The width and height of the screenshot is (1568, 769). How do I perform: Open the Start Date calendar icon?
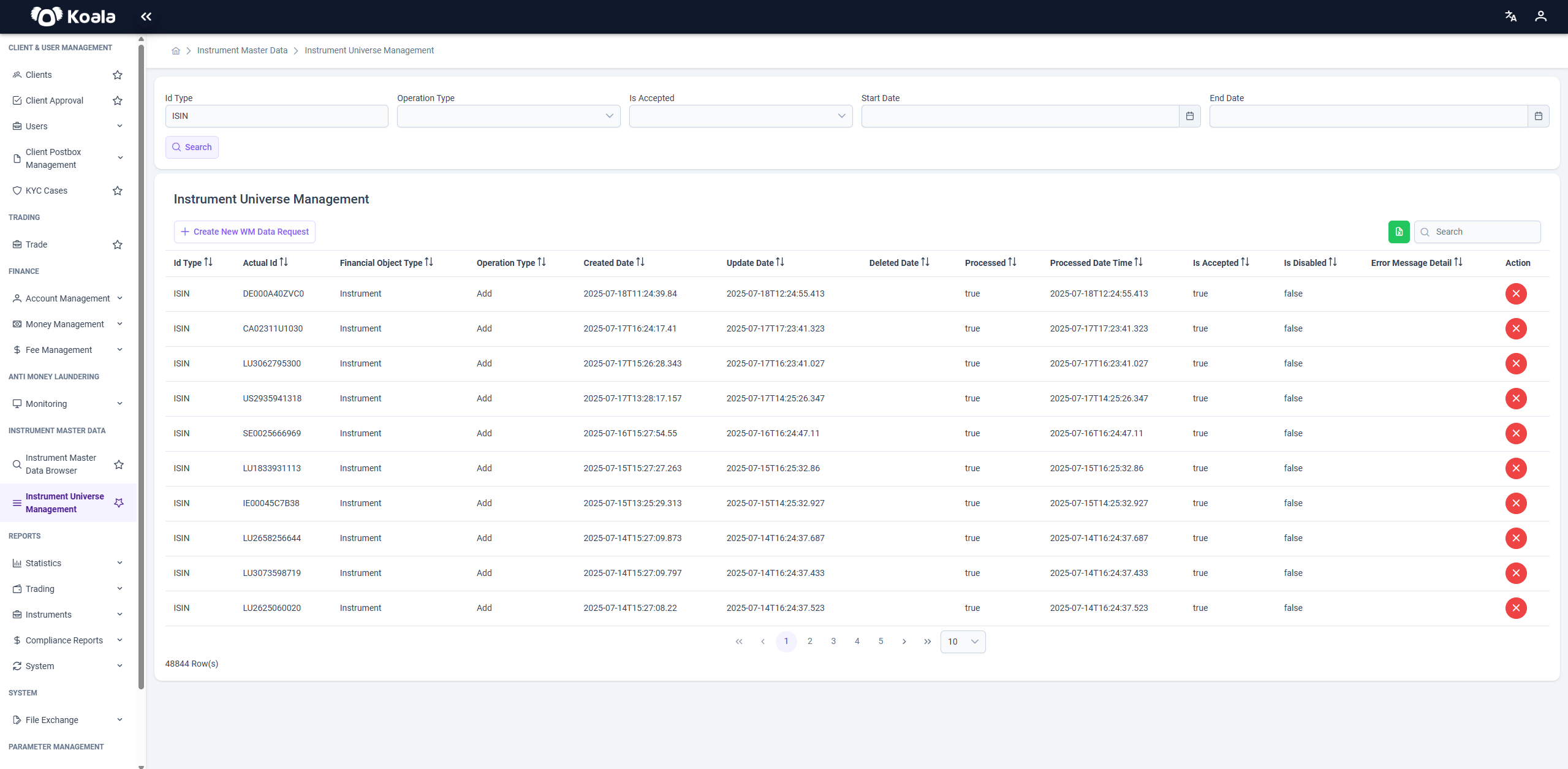pos(1189,116)
